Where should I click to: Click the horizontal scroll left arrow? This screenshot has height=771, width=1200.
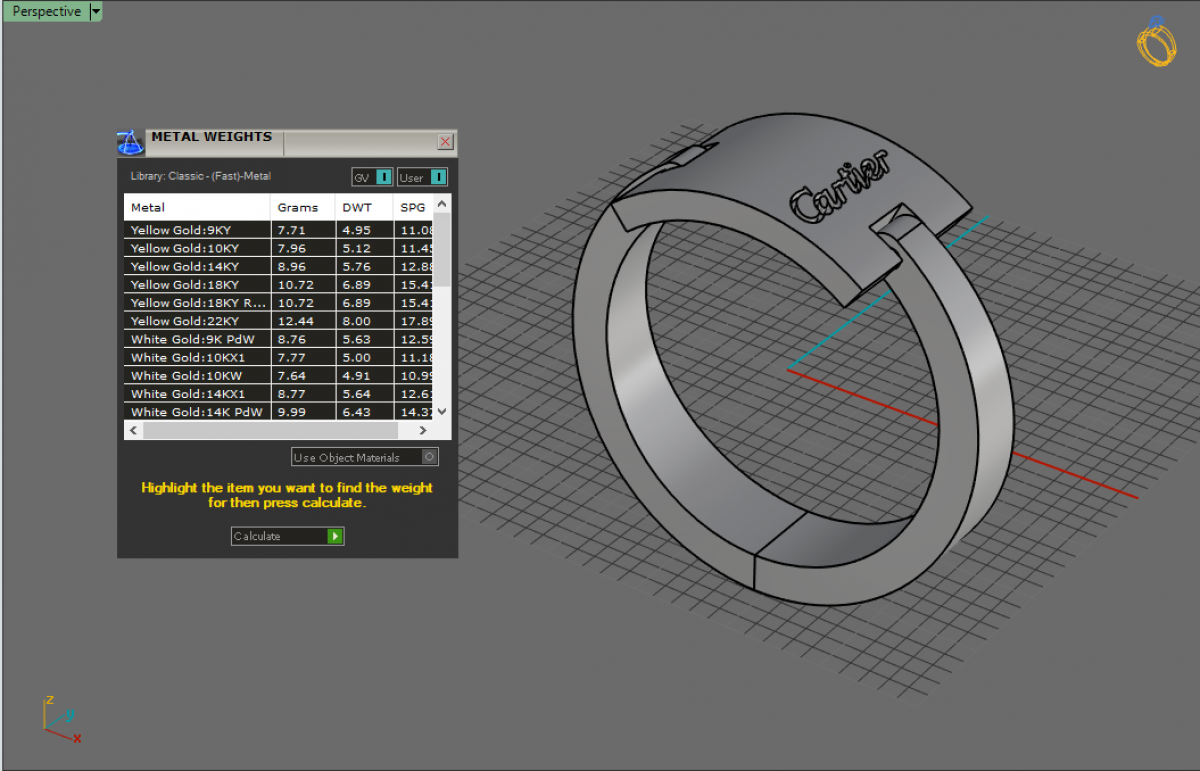point(134,430)
